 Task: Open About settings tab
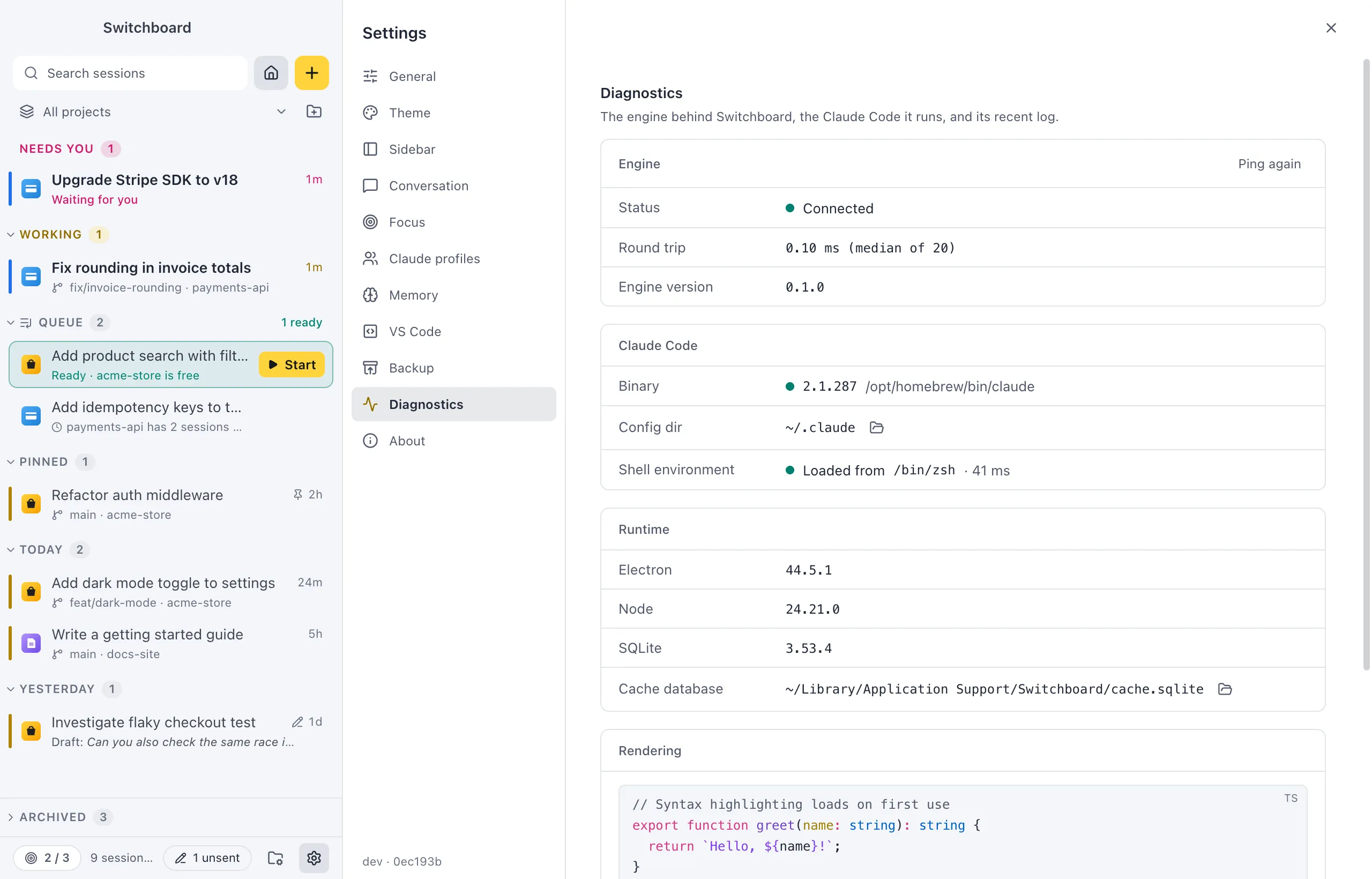tap(454, 441)
